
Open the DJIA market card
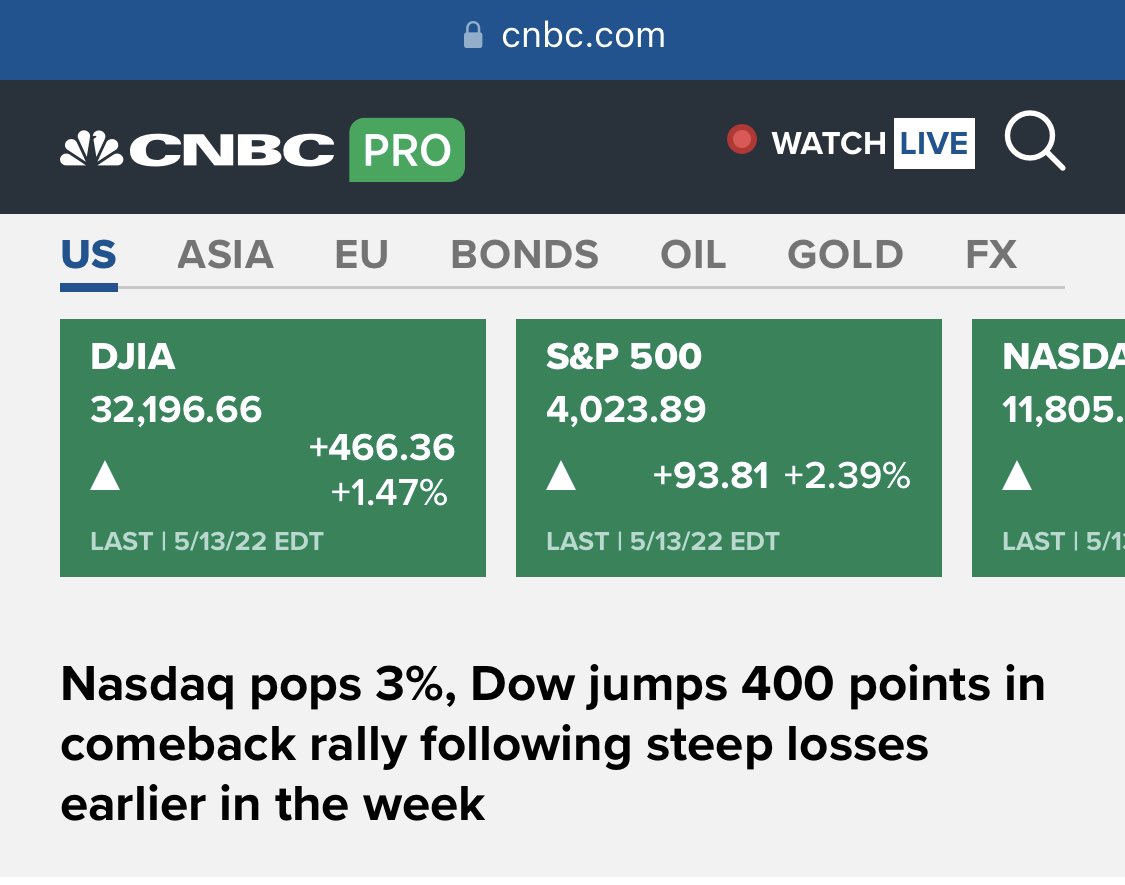(273, 448)
